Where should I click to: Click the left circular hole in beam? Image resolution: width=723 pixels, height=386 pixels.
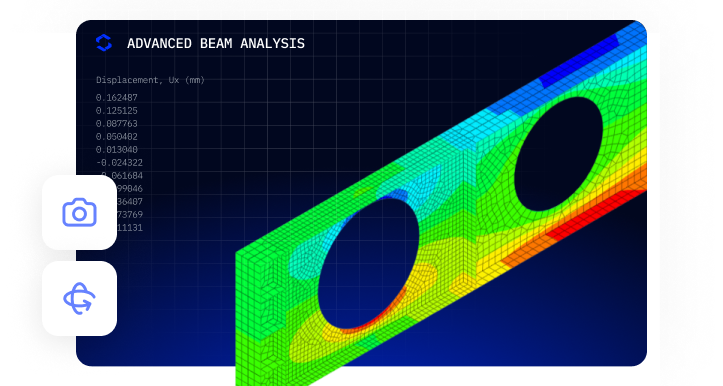coord(368,263)
